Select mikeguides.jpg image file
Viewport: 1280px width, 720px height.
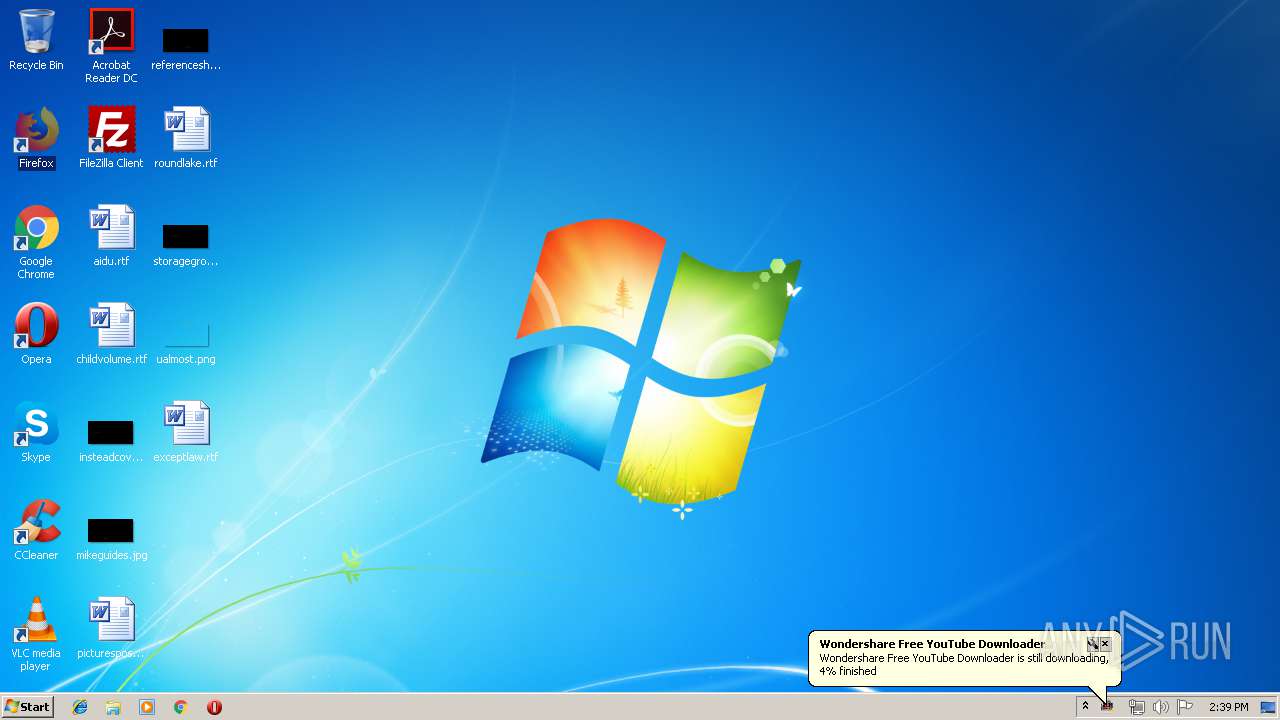click(x=111, y=538)
